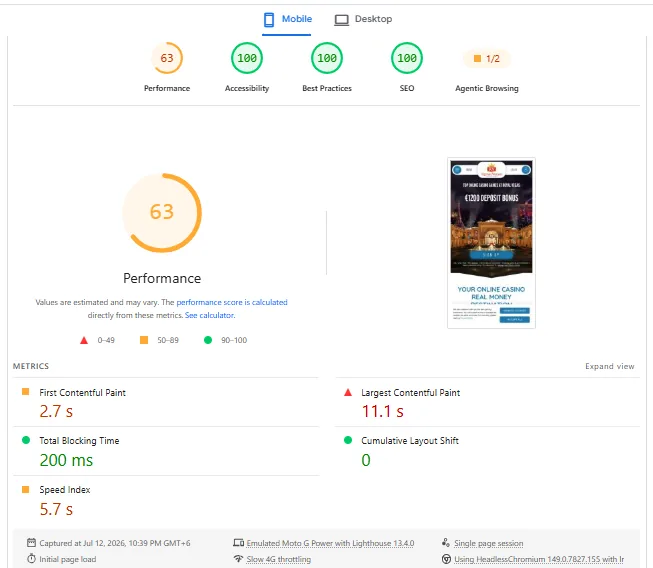Jump to Best Practices score gauge 100
This screenshot has width=653, height=568.
coord(327,58)
